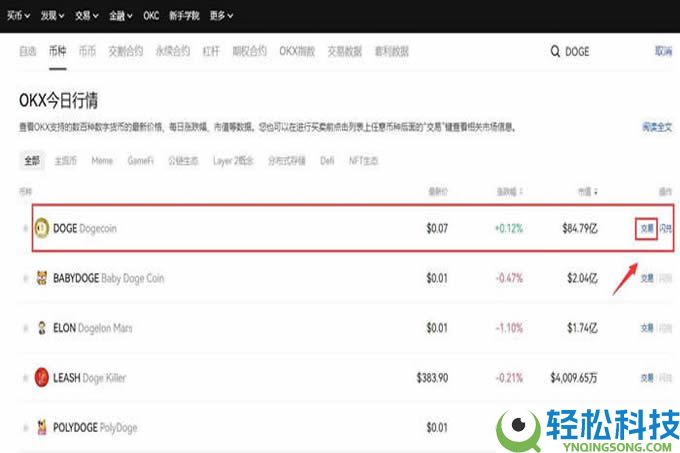
Task: Filter by GameFi category
Action: pyautogui.click(x=141, y=161)
